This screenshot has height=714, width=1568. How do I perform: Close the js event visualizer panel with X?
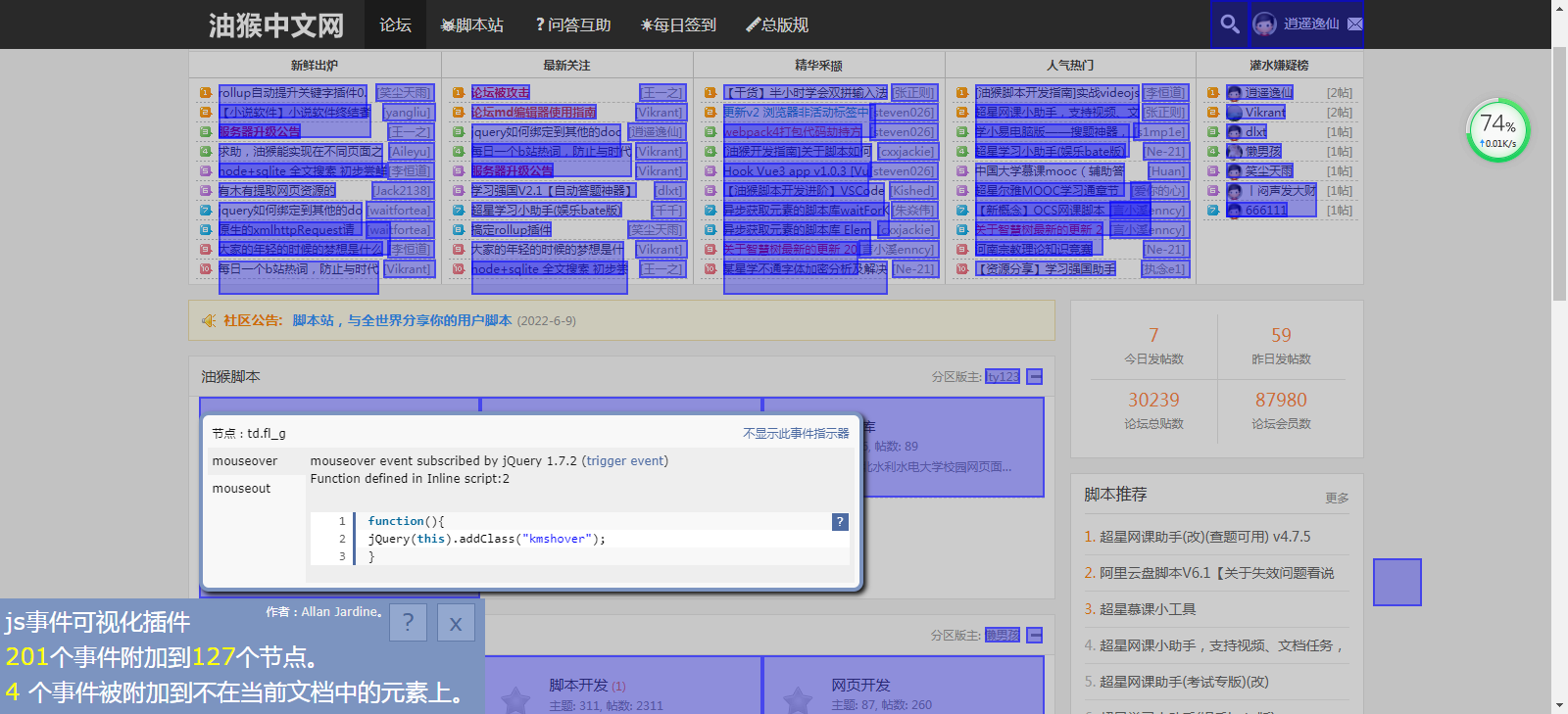coord(456,623)
